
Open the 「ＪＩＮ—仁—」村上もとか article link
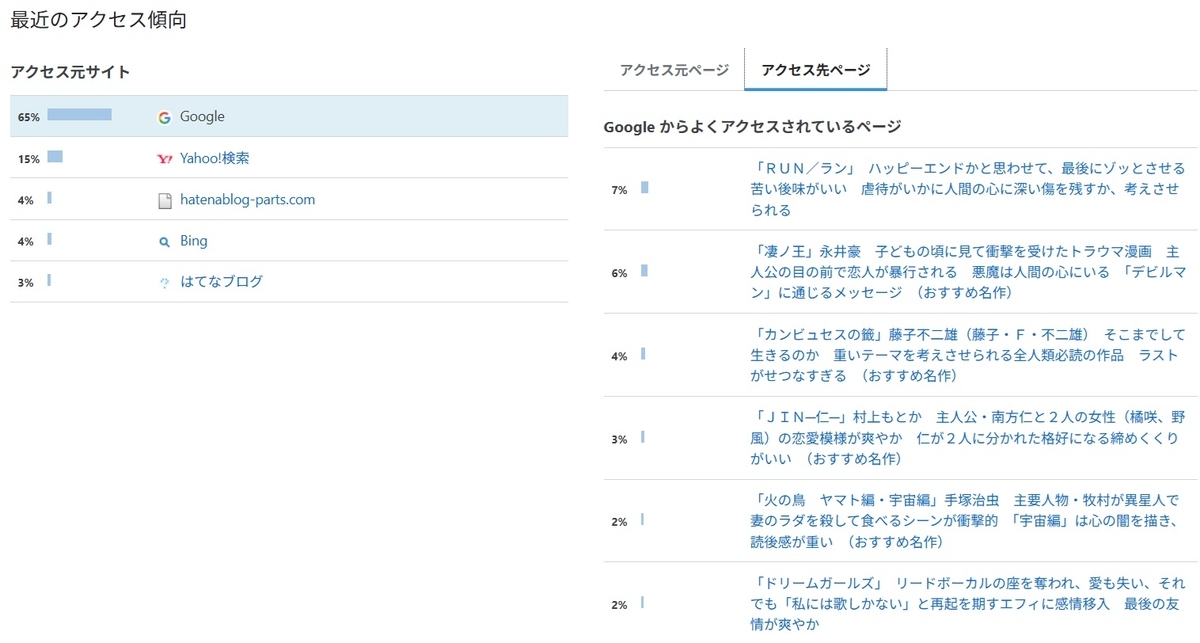pos(967,438)
